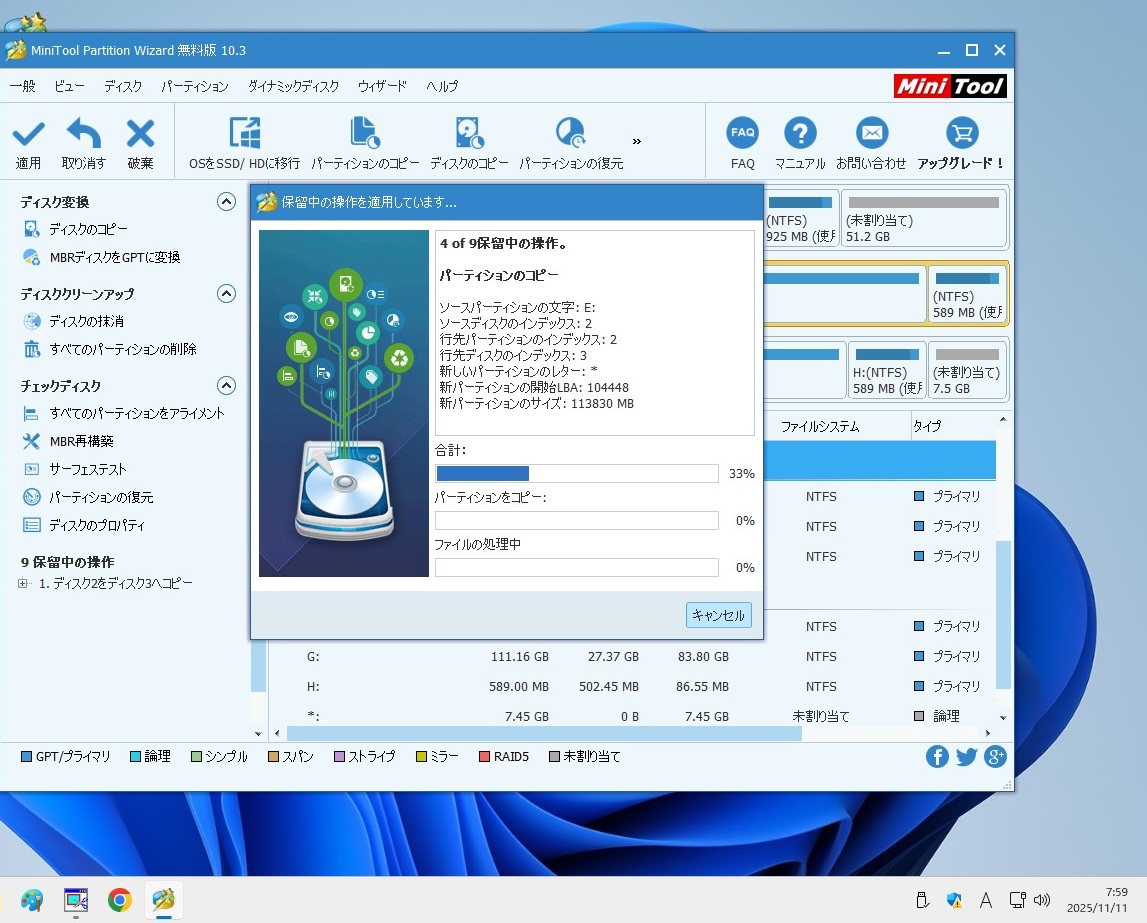Screen dimensions: 1147x923
Task: Expand pending operation ディスク2をディスク3へコピー
Action: coord(23,584)
